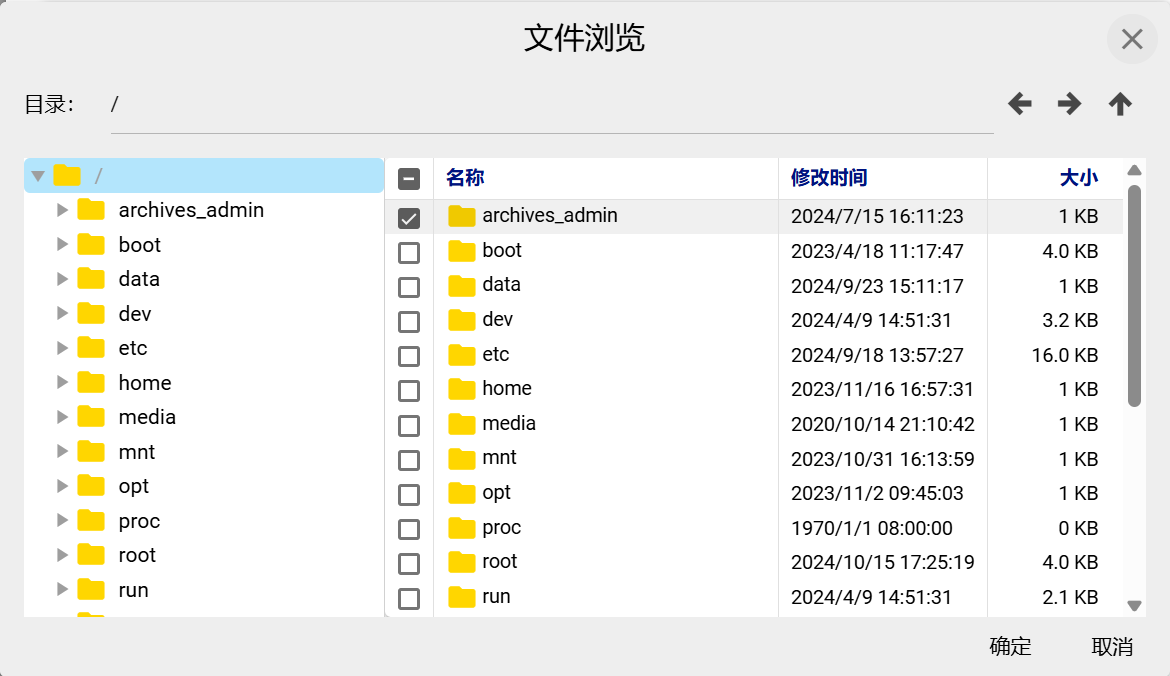Click the etc folder icon in file list
The width and height of the screenshot is (1170, 676).
pos(461,355)
